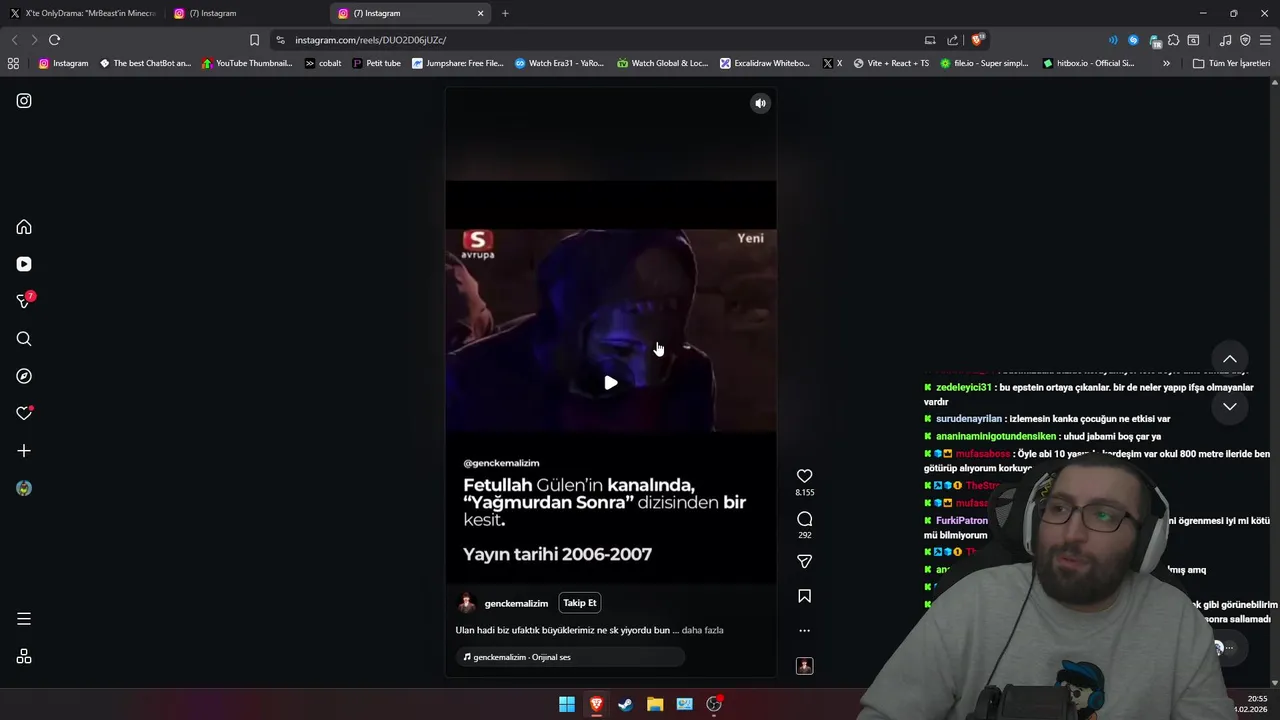Image resolution: width=1280 pixels, height=720 pixels.
Task: Save the reel with bookmark icon
Action: [x=804, y=596]
